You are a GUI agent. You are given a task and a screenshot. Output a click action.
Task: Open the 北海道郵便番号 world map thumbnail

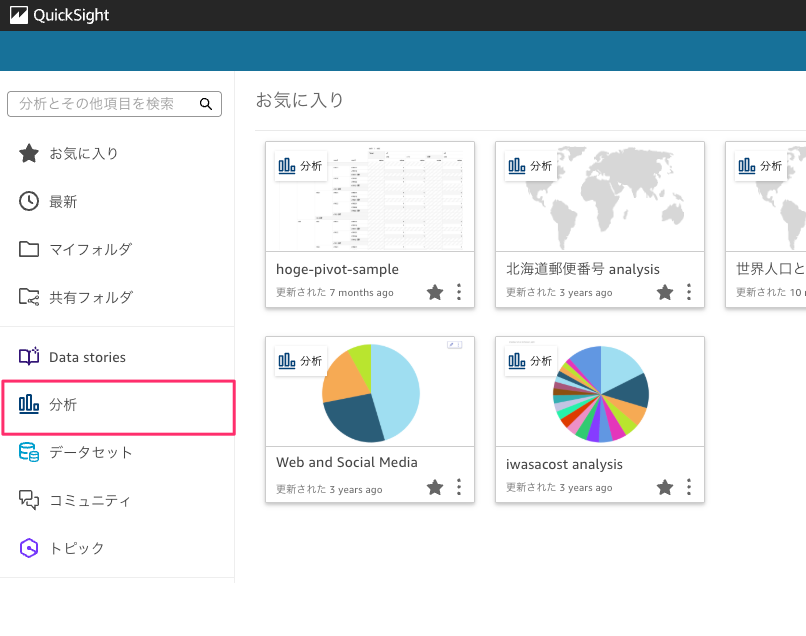599,196
